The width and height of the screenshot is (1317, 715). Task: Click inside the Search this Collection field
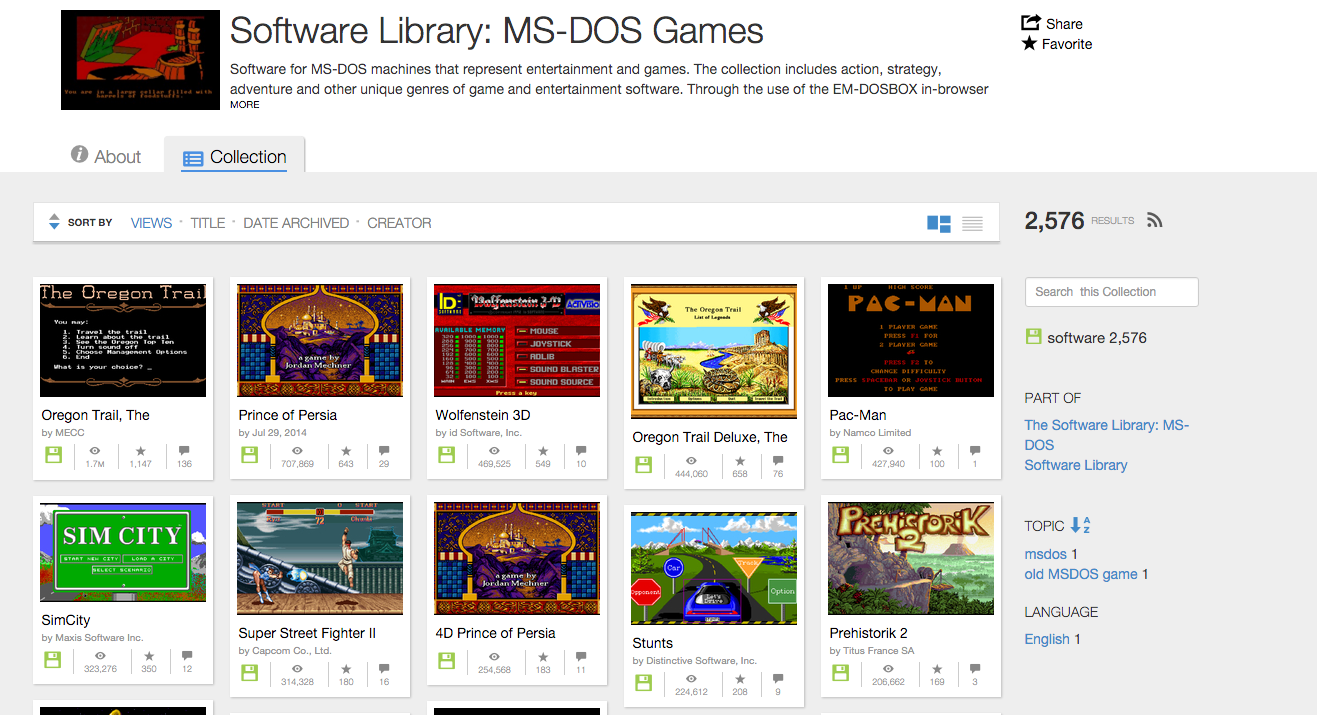(x=1111, y=292)
